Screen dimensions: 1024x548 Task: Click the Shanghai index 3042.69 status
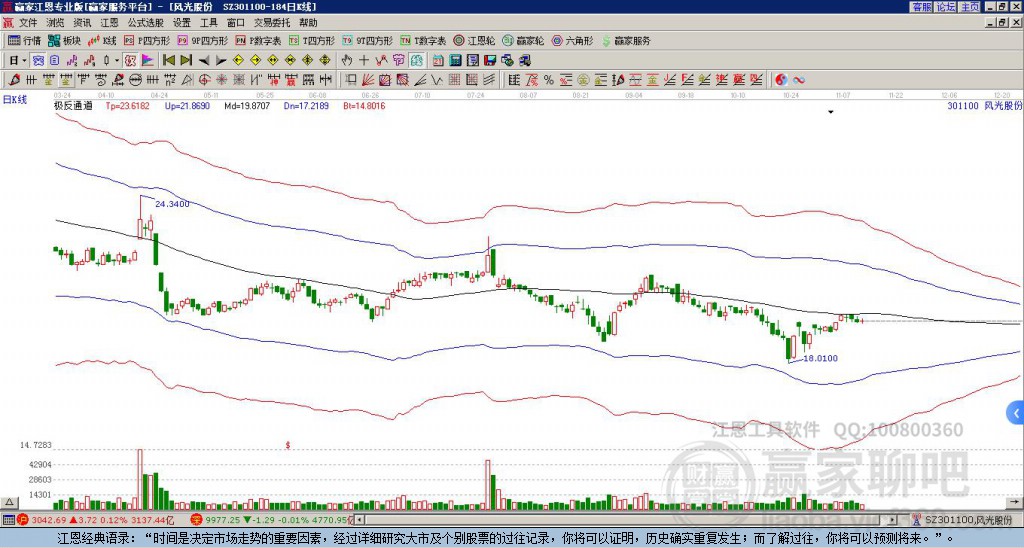pos(95,520)
